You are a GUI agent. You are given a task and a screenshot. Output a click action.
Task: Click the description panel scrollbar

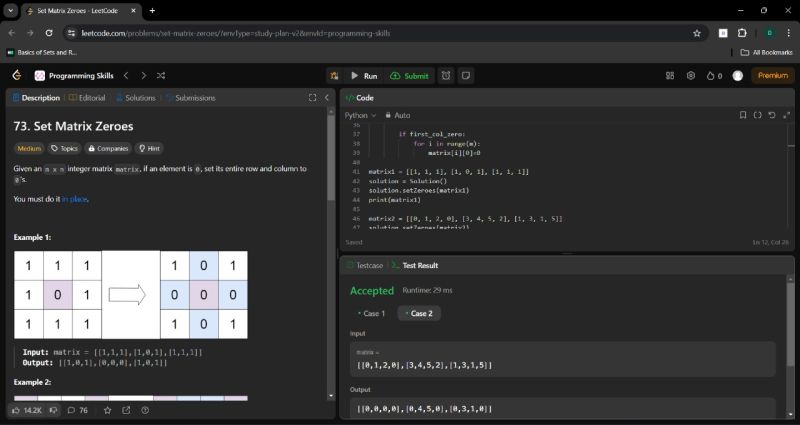(x=331, y=158)
